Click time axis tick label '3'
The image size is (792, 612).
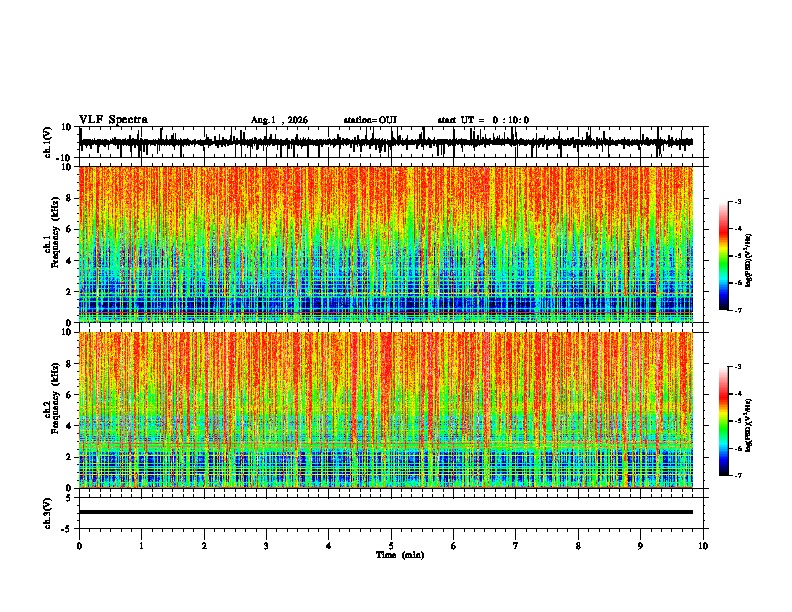pyautogui.click(x=266, y=546)
